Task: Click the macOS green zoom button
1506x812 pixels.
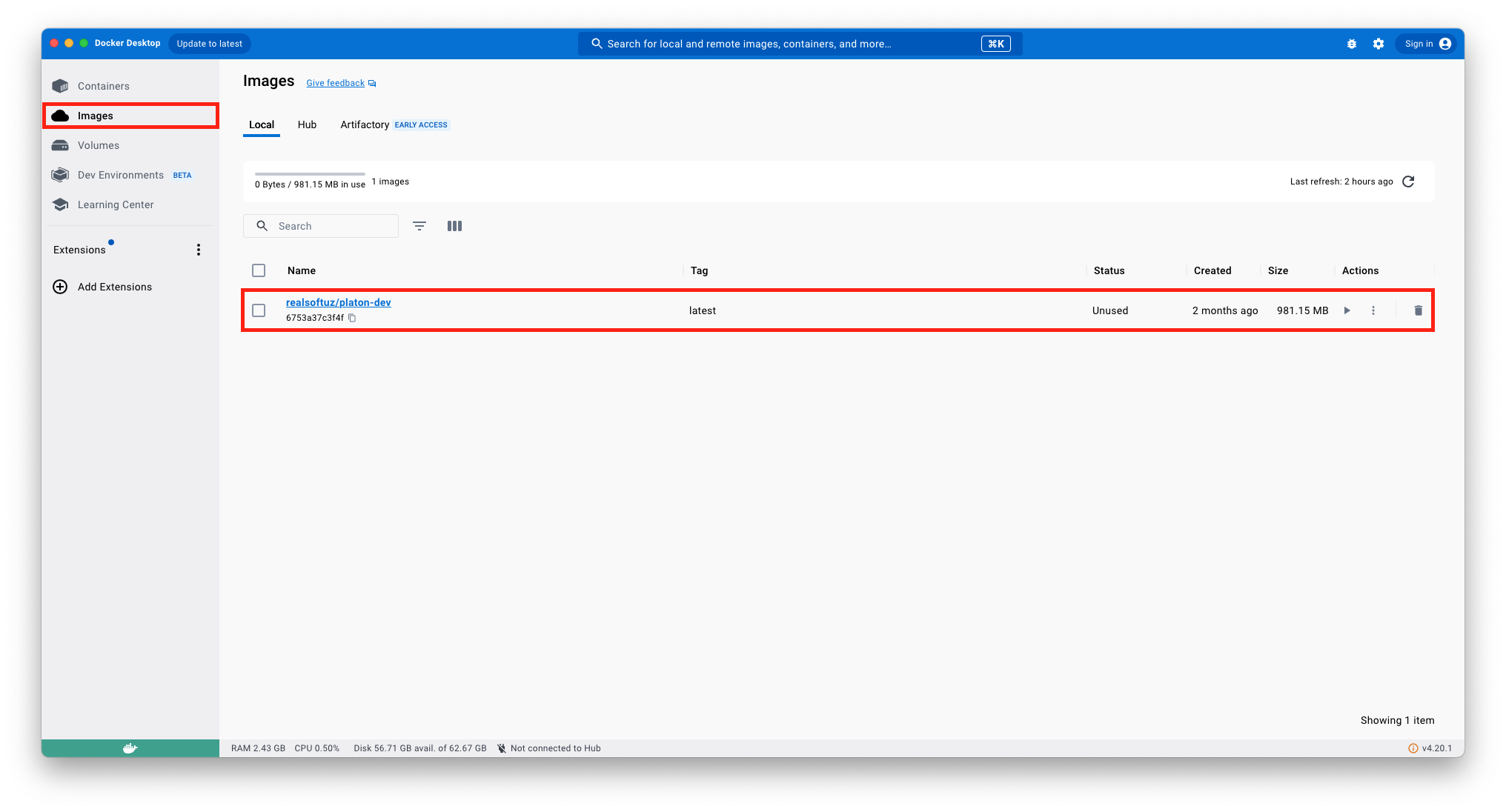Action: click(84, 43)
